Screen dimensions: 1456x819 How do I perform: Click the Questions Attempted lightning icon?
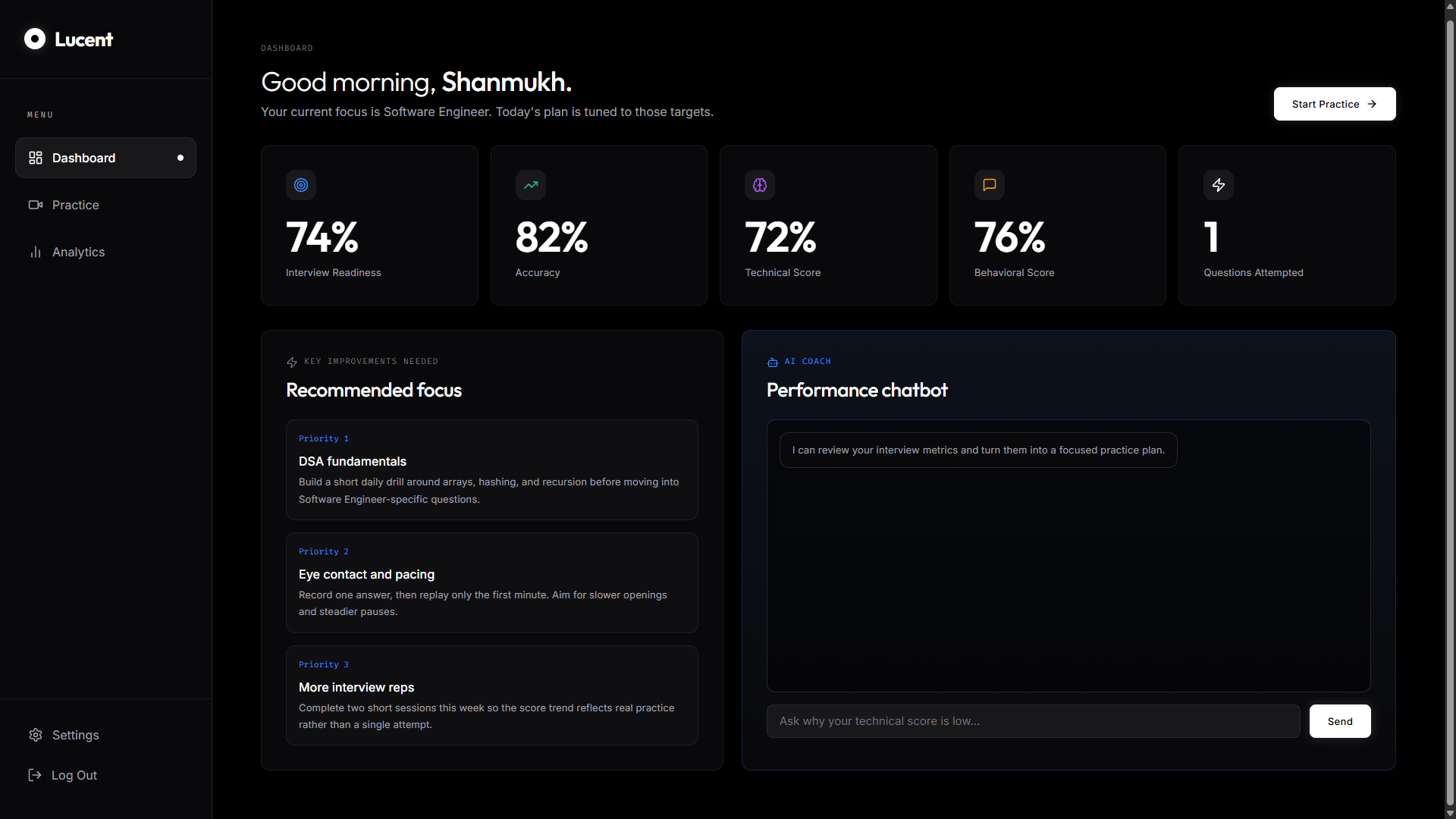[x=1219, y=185]
